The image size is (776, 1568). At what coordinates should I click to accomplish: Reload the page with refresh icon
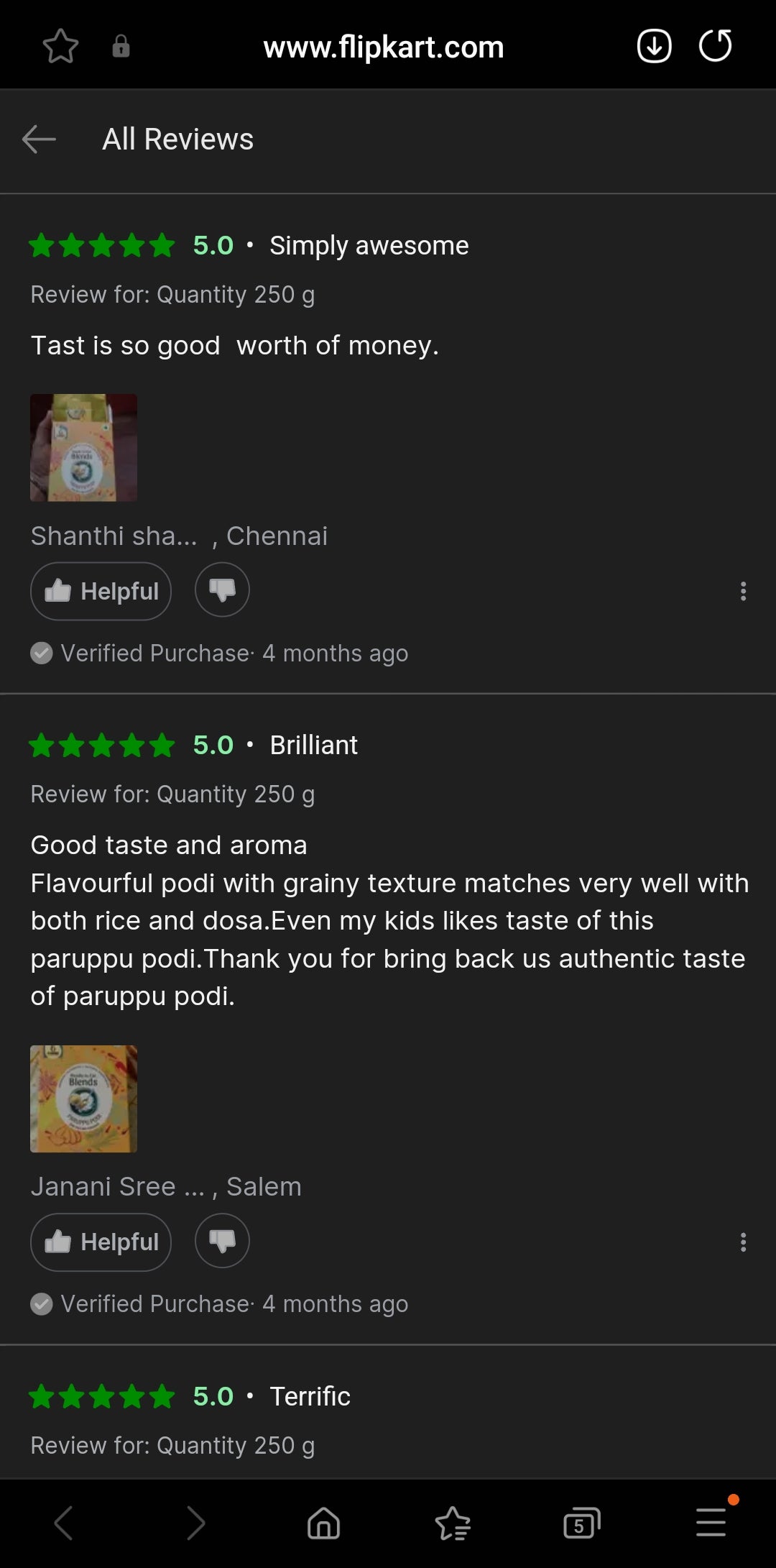pos(716,46)
